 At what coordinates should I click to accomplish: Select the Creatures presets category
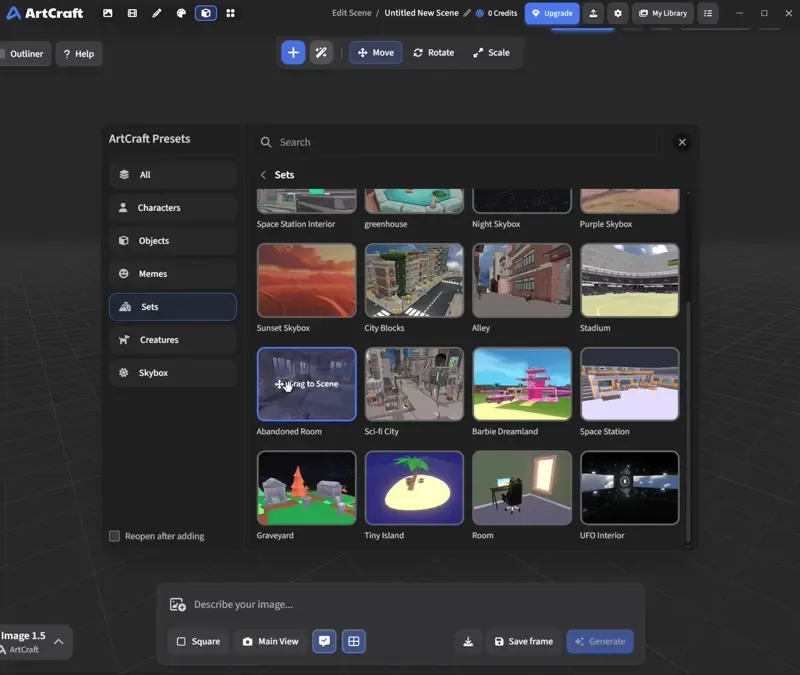(173, 340)
